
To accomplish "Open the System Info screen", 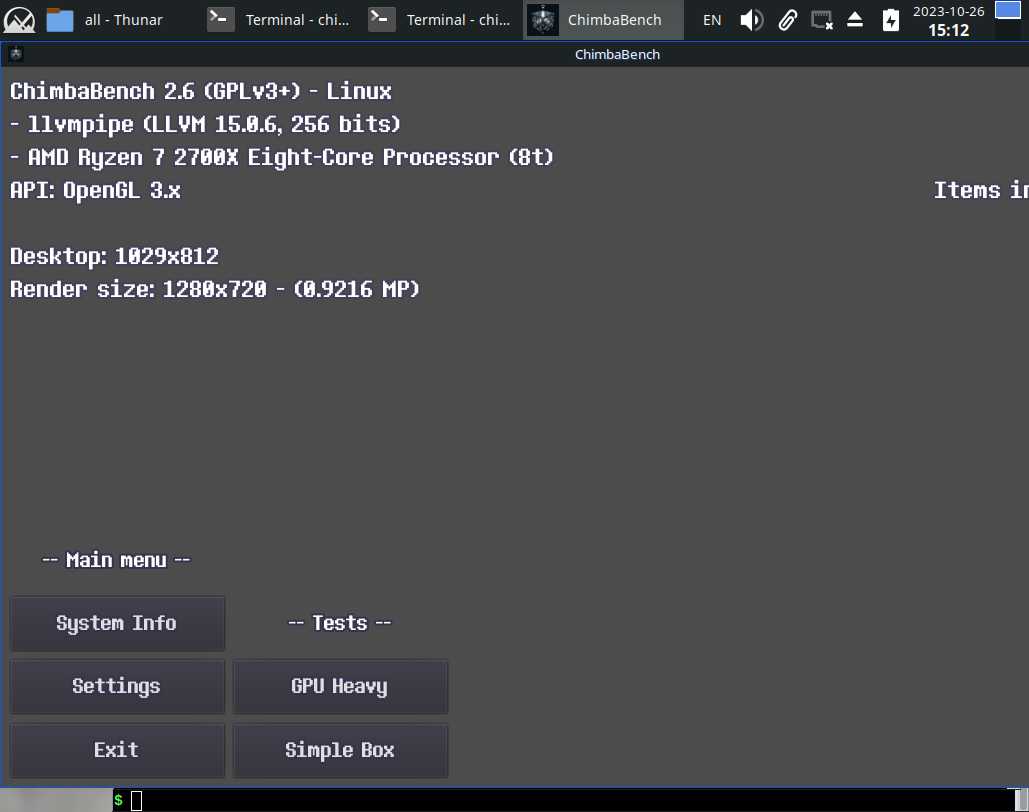I will 117,623.
